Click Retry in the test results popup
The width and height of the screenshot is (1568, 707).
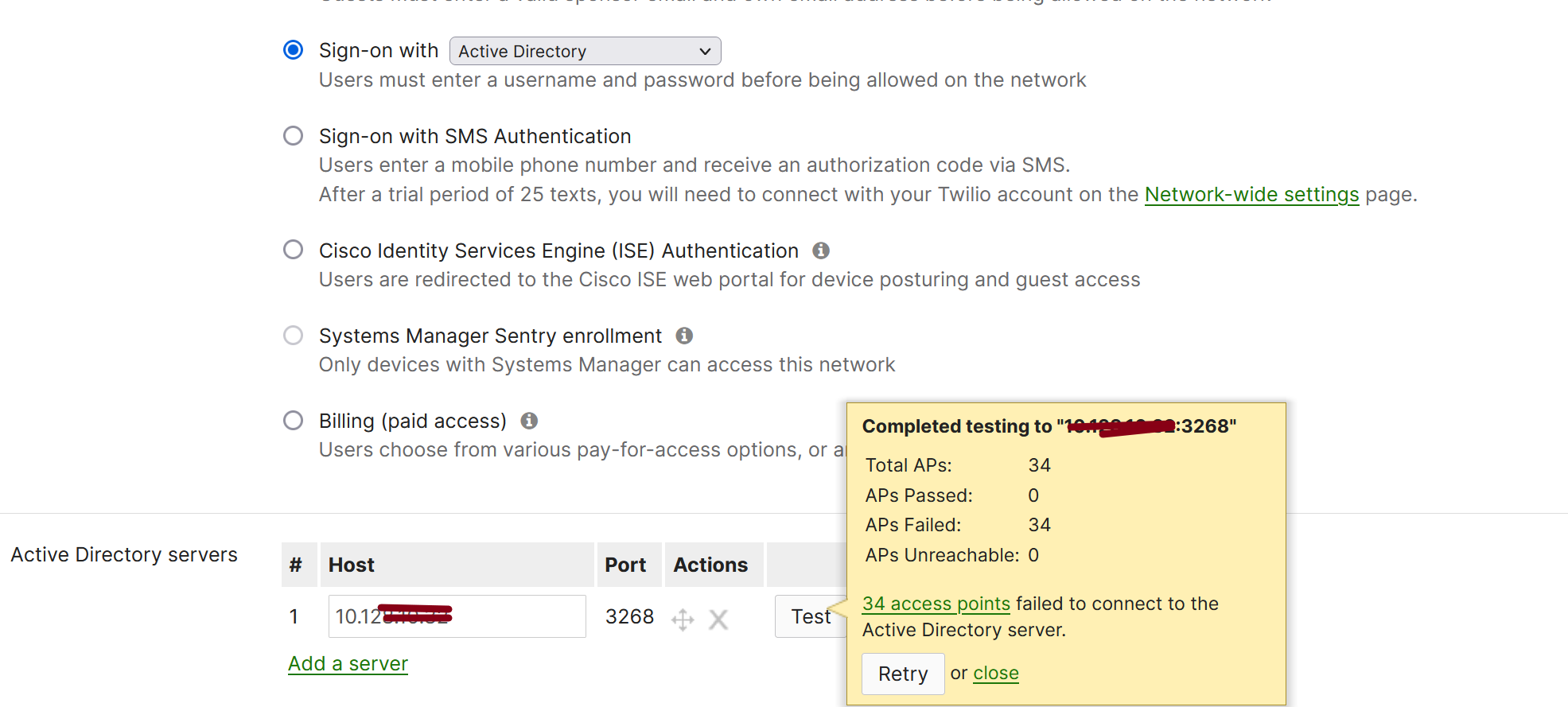903,674
